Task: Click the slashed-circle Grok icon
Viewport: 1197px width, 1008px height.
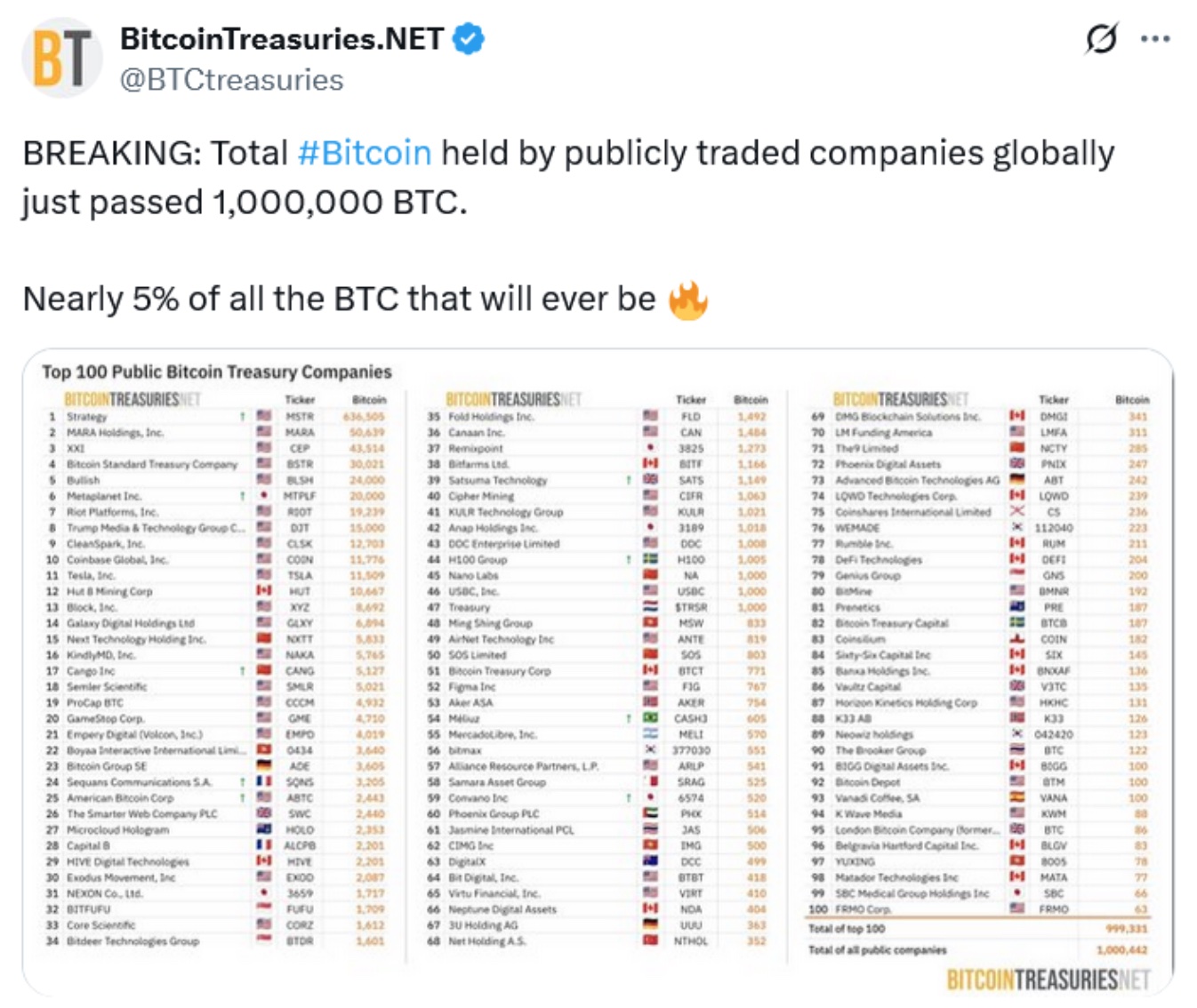Action: [1102, 39]
